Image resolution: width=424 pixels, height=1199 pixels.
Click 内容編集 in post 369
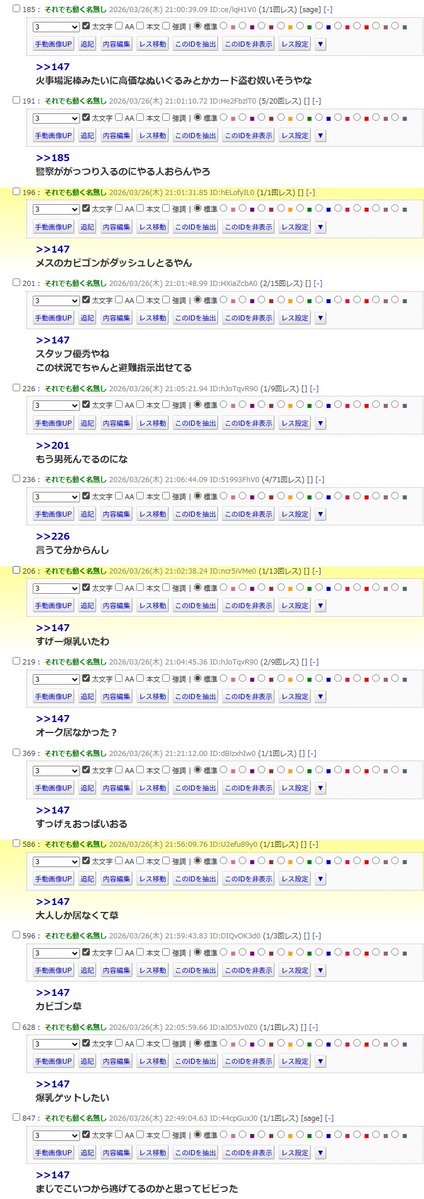116,788
